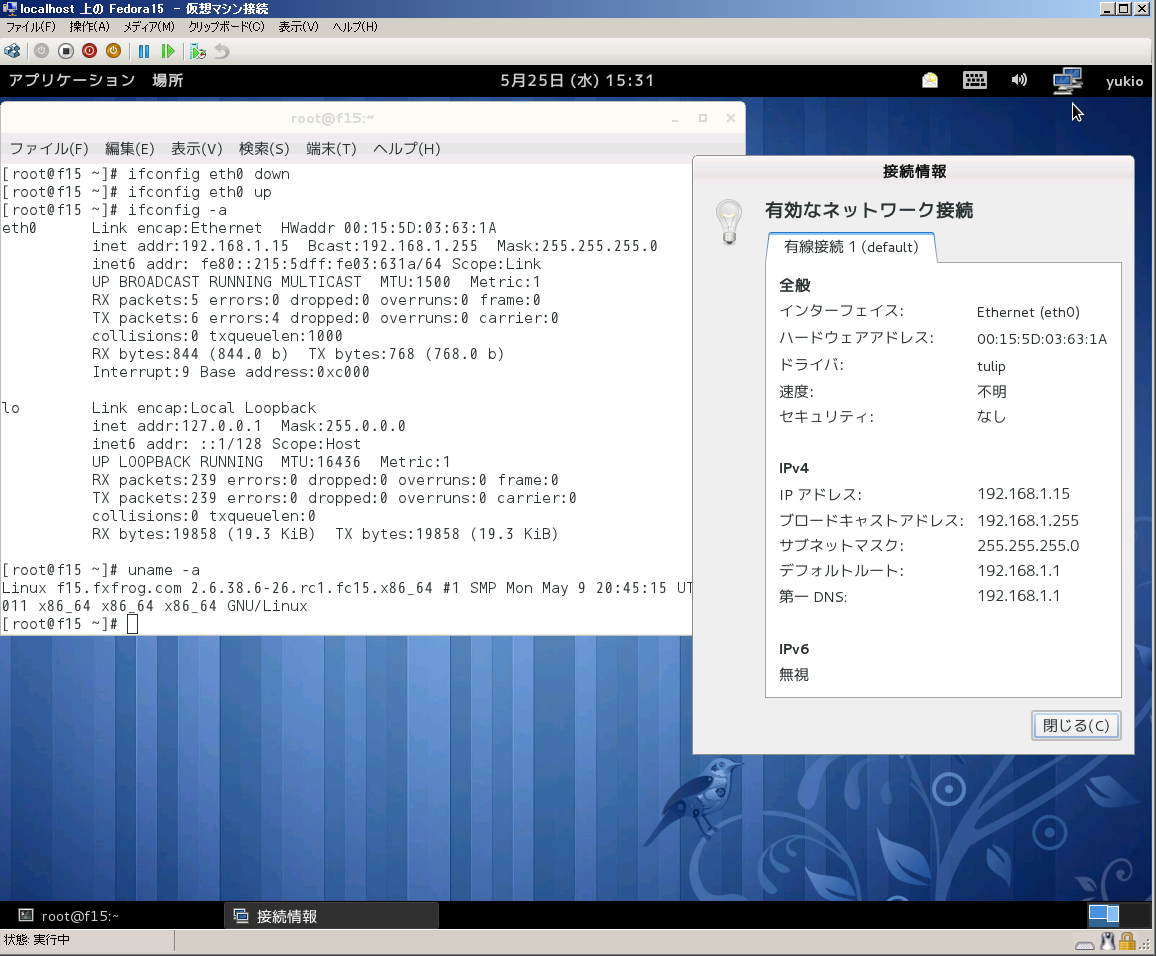Switch to root@f15:~ taskbar window
1156x956 pixels.
[x=80, y=915]
